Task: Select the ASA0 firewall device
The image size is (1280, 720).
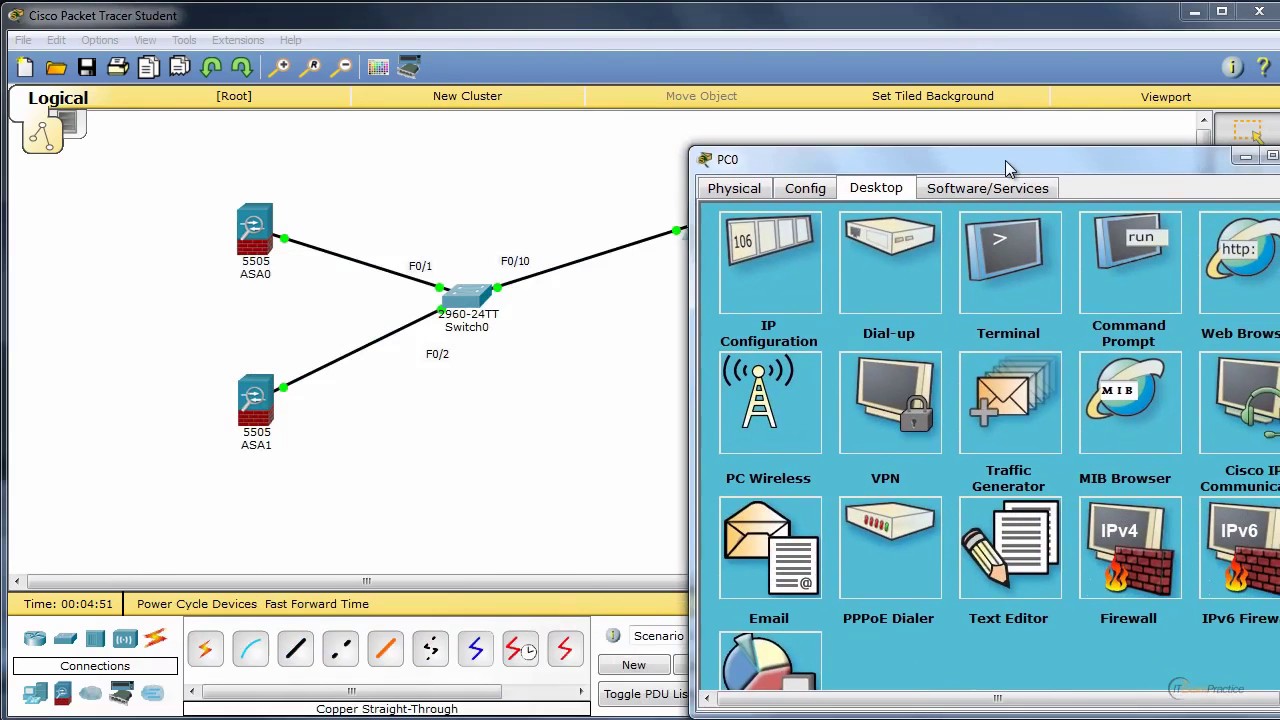Action: coord(255,230)
